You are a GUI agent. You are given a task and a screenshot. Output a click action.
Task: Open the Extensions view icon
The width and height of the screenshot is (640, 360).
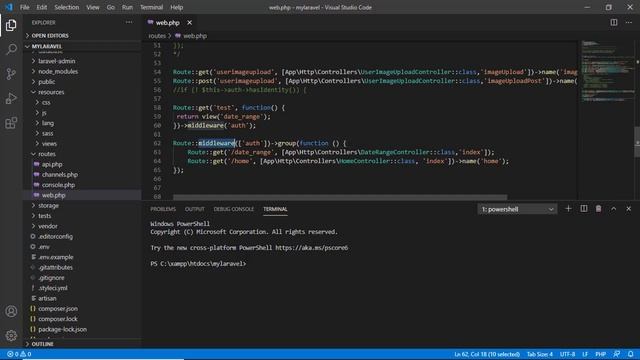tap(11, 123)
